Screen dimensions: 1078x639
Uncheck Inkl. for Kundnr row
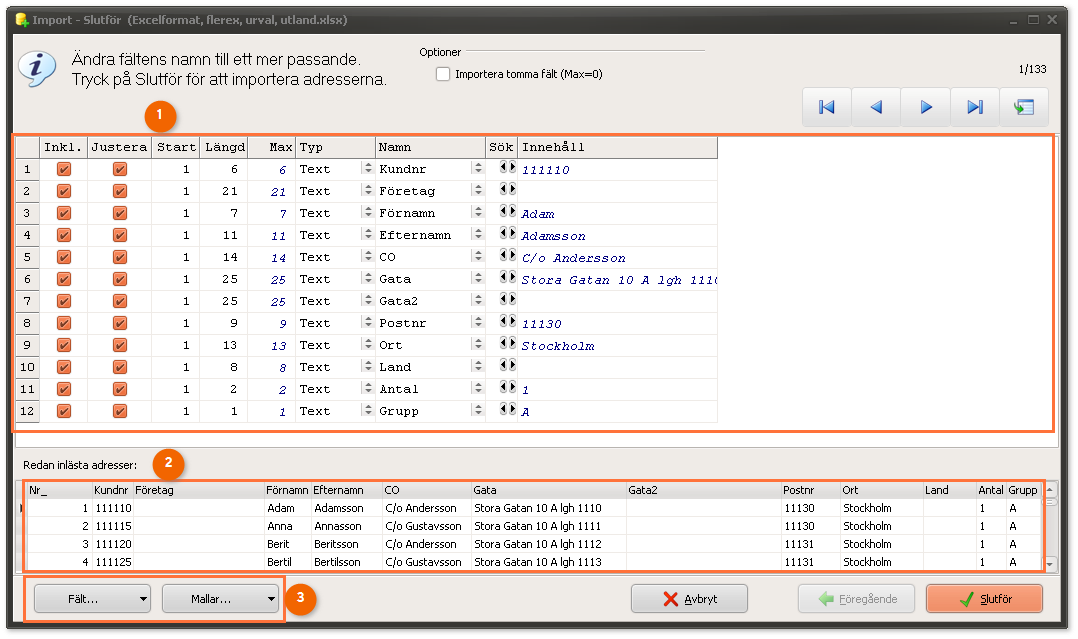pyautogui.click(x=64, y=169)
